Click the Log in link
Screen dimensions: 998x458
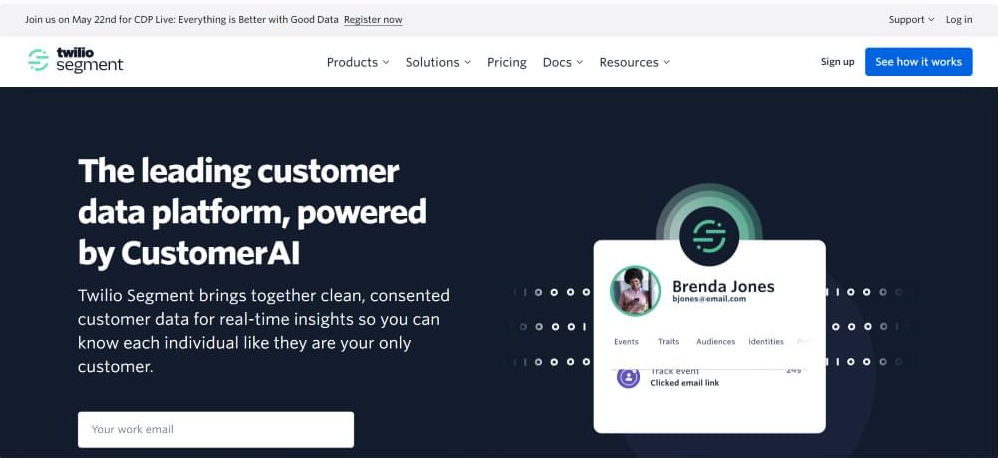click(x=958, y=19)
